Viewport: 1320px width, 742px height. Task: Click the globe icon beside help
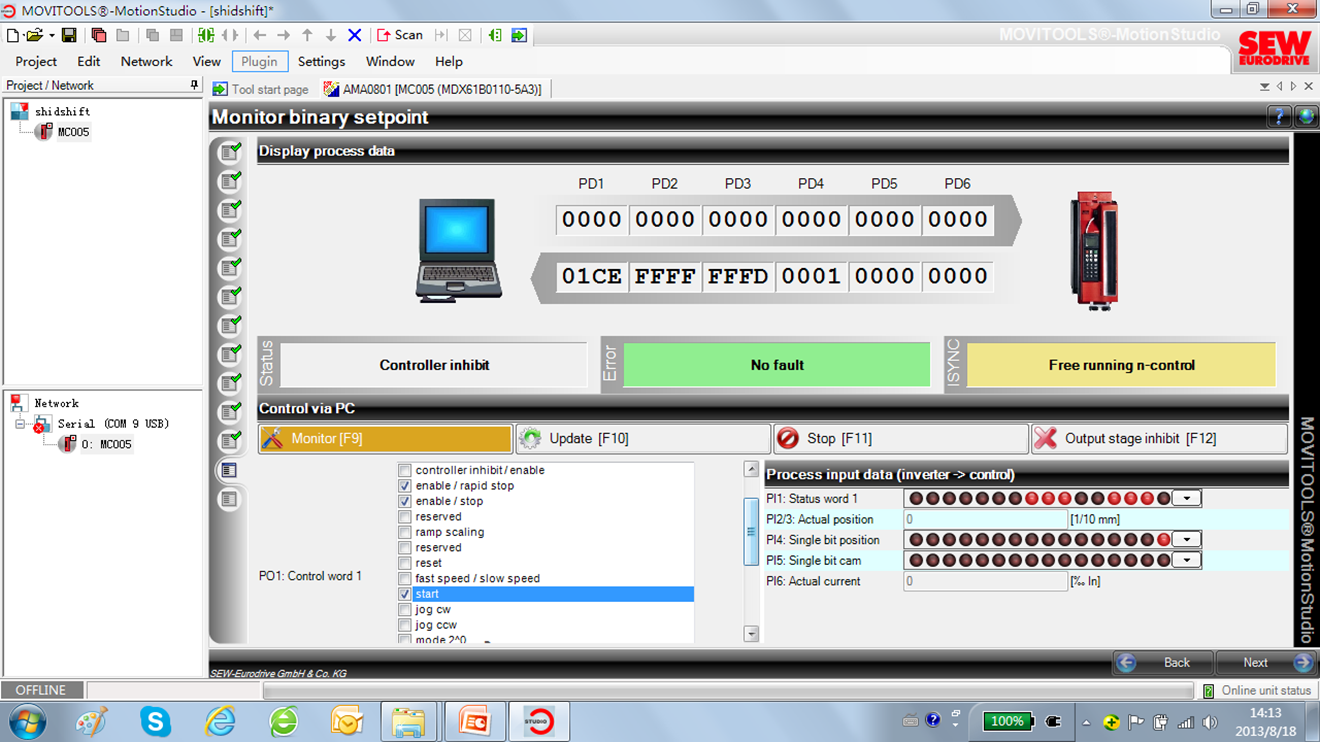coord(1305,117)
